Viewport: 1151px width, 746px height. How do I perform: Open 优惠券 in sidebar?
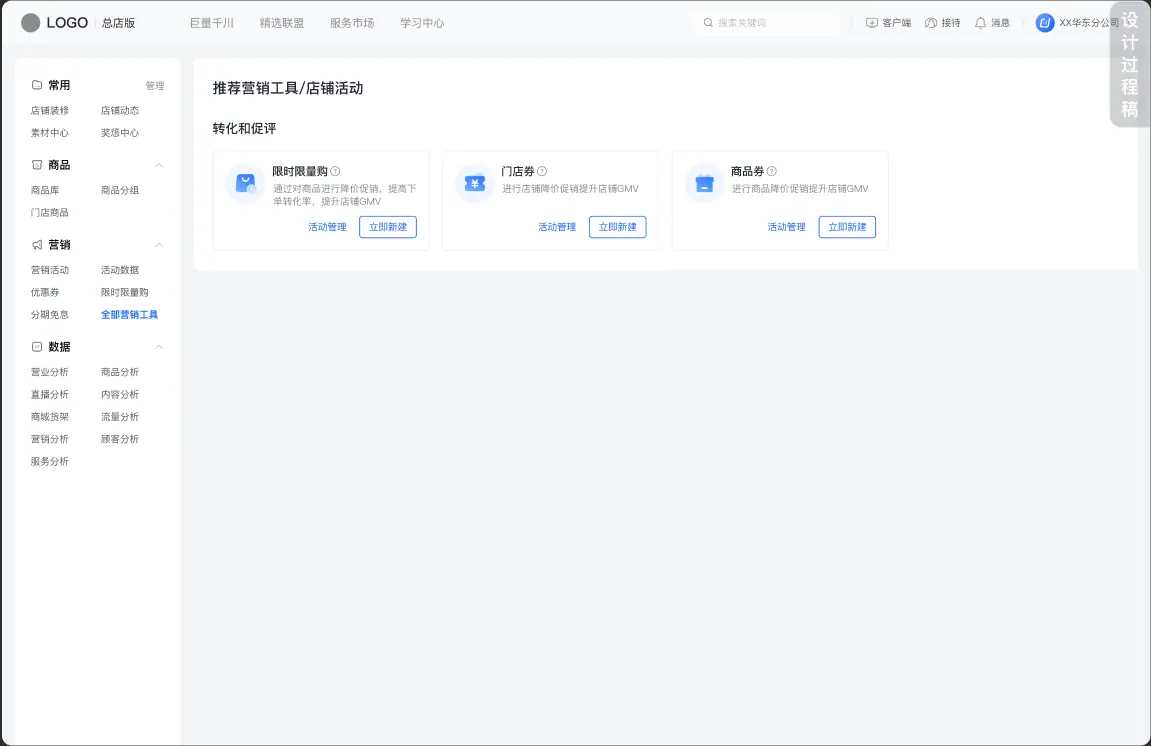tap(45, 292)
